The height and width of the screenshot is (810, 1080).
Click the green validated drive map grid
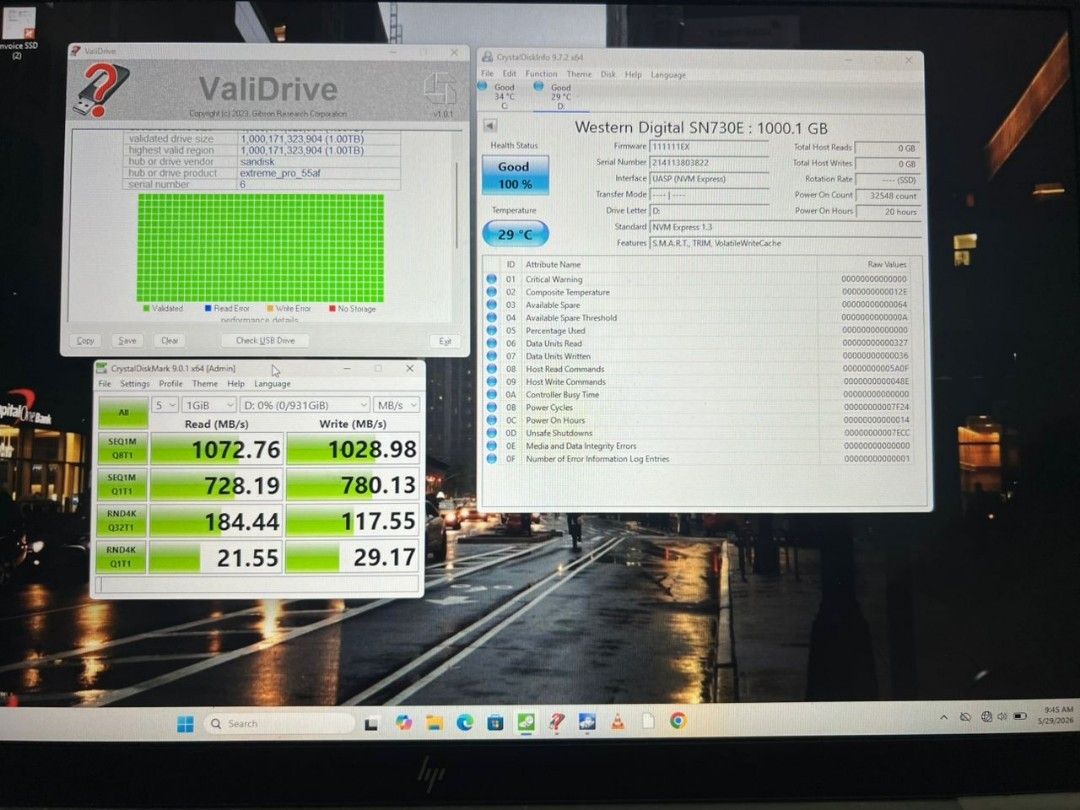[x=260, y=248]
